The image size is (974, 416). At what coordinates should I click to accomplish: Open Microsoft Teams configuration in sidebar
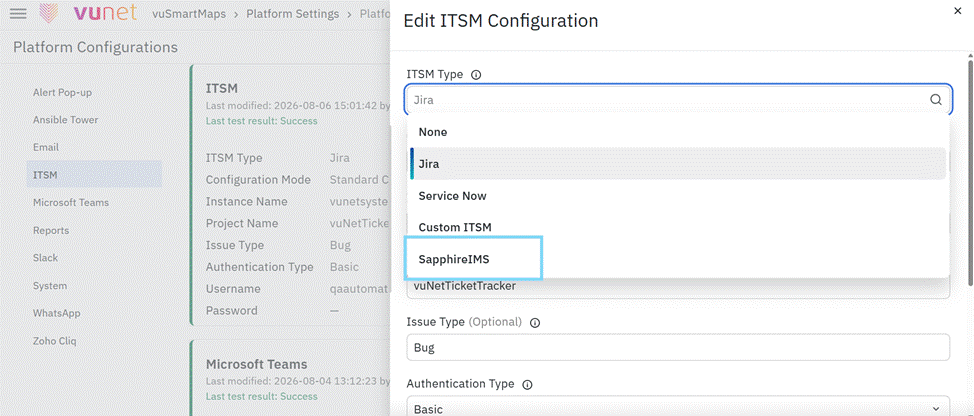tap(71, 202)
